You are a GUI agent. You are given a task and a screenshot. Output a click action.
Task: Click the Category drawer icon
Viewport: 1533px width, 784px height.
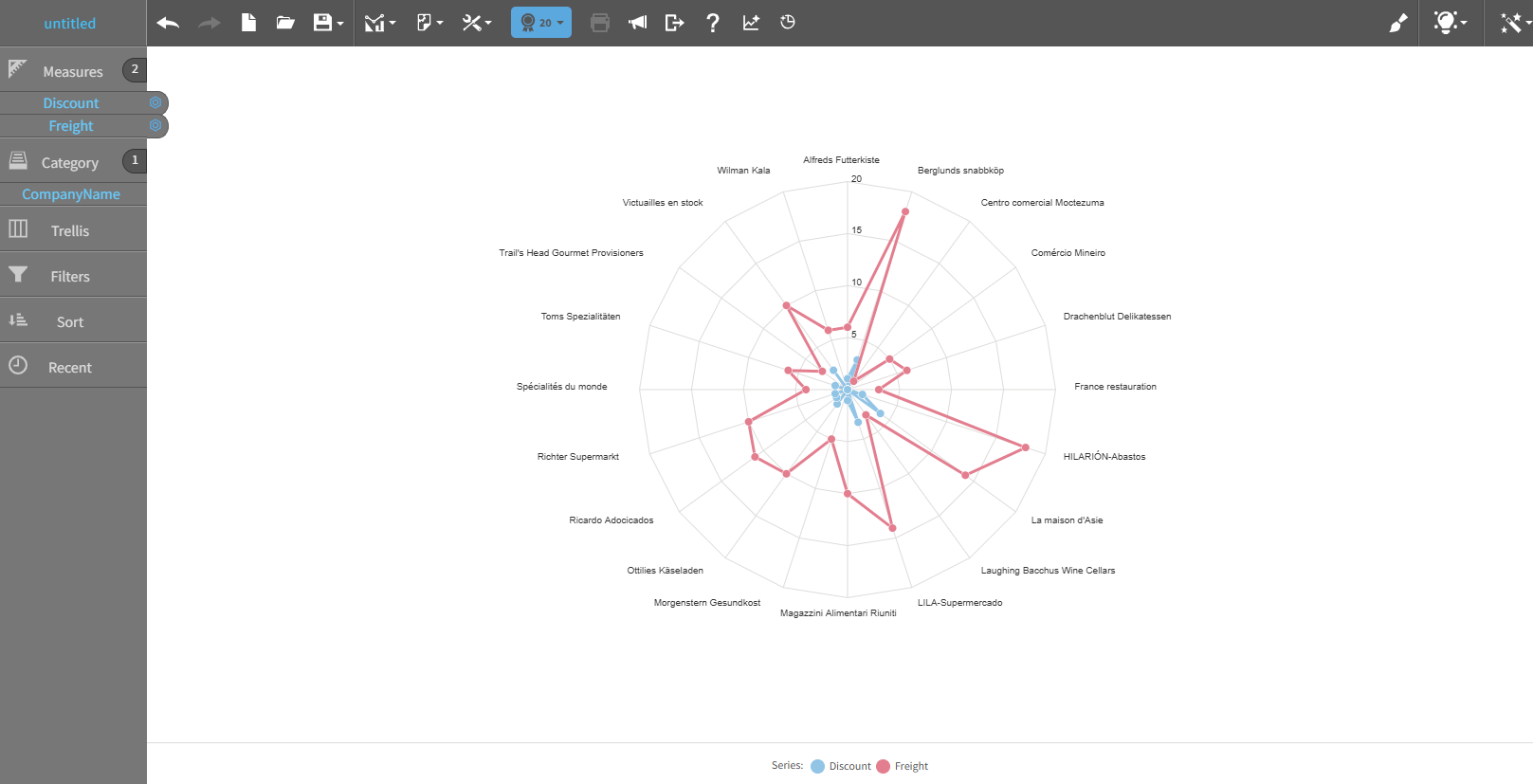click(18, 160)
